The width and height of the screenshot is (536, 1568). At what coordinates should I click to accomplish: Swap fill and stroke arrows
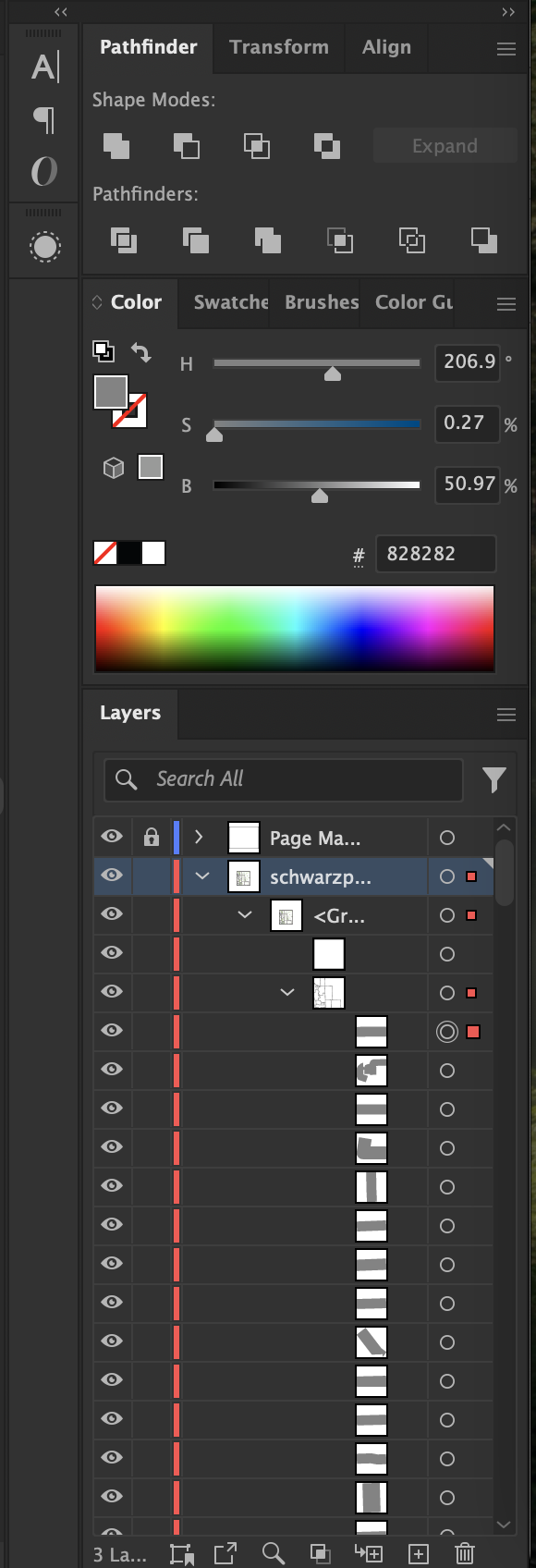tap(141, 352)
